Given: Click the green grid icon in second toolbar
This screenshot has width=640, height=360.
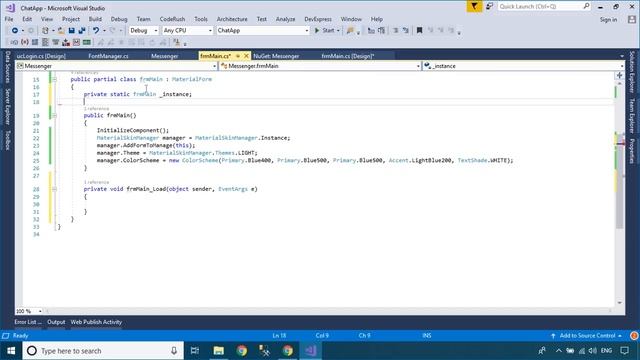Looking at the screenshot, I should 87,42.
